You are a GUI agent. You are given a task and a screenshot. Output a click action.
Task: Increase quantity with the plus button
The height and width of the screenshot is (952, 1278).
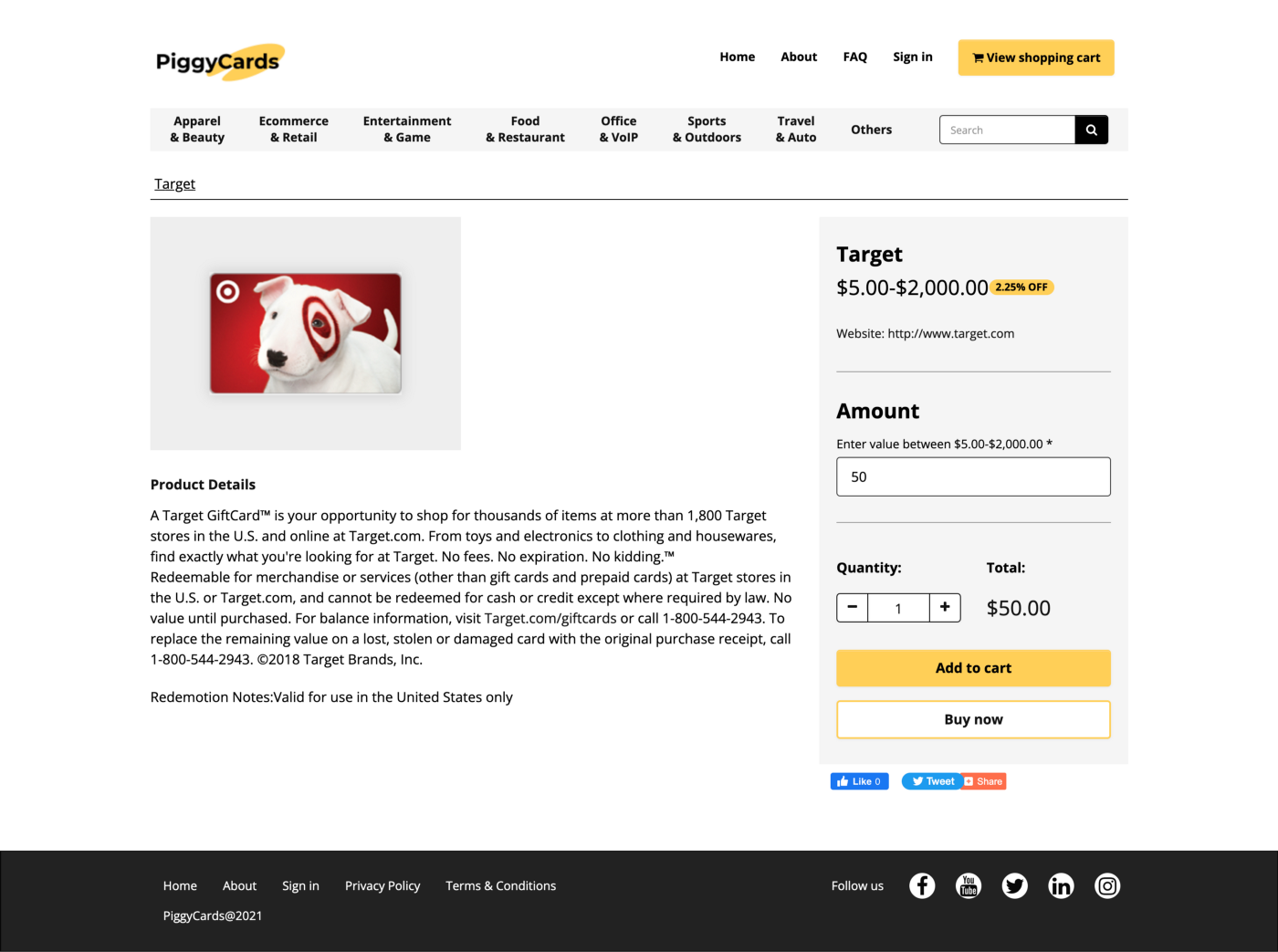point(945,608)
